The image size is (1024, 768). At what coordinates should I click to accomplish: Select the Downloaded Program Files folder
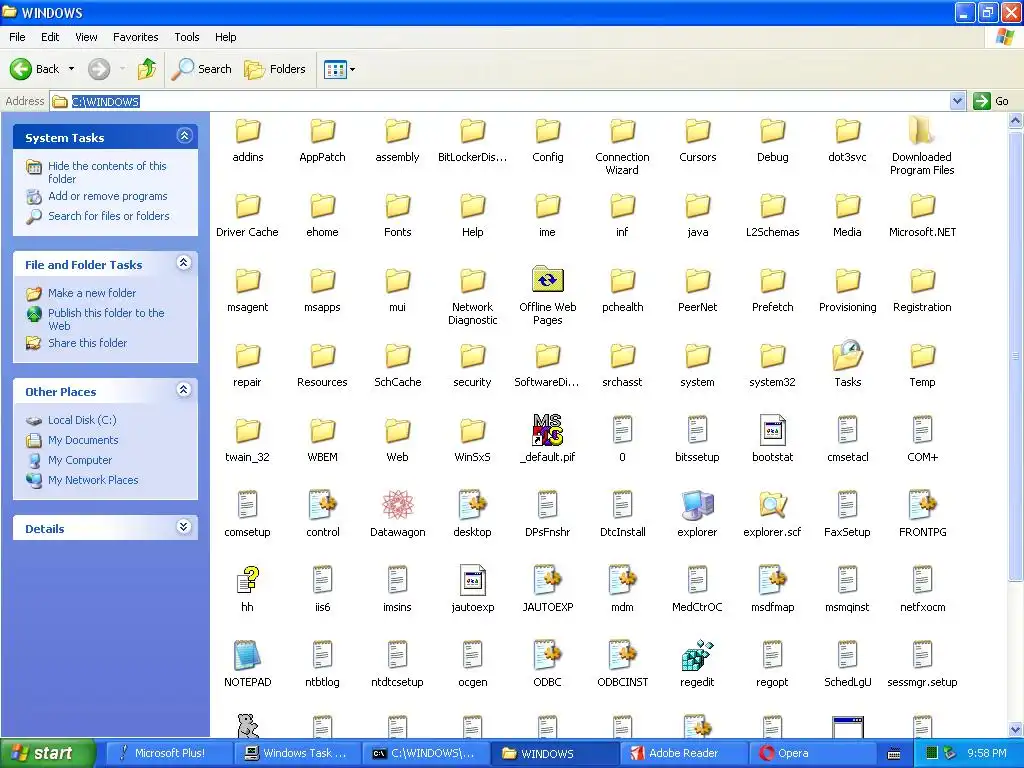tap(921, 131)
